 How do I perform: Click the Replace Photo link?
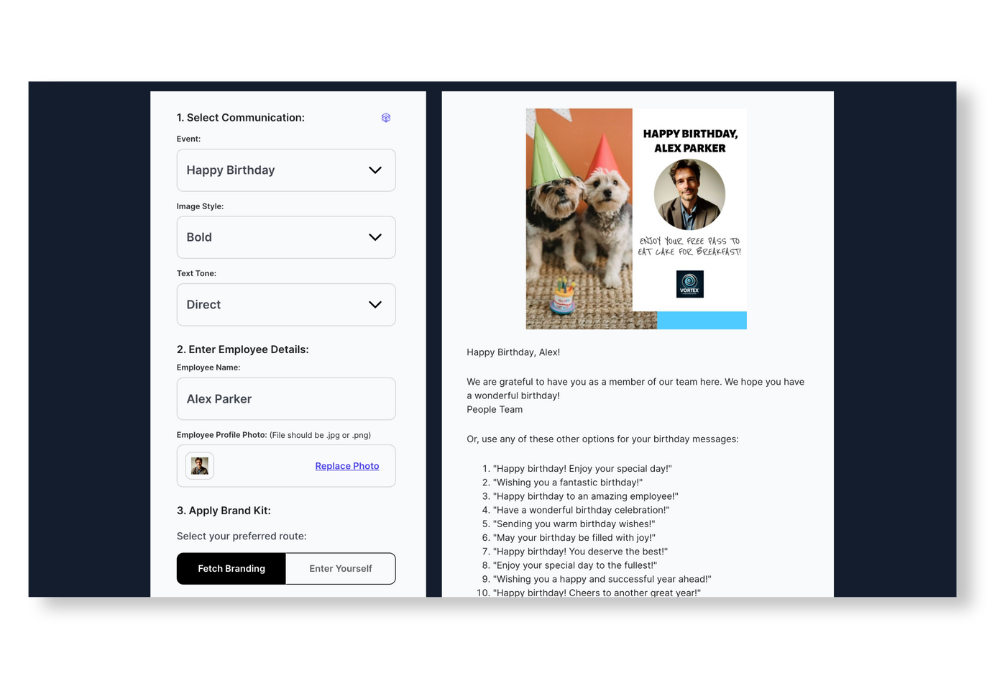347,466
